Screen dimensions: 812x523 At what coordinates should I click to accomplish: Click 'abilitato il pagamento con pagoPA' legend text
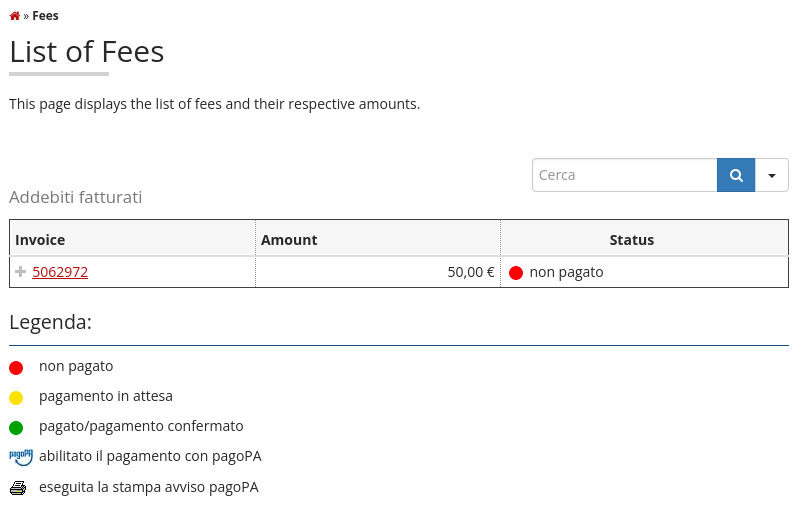(150, 456)
